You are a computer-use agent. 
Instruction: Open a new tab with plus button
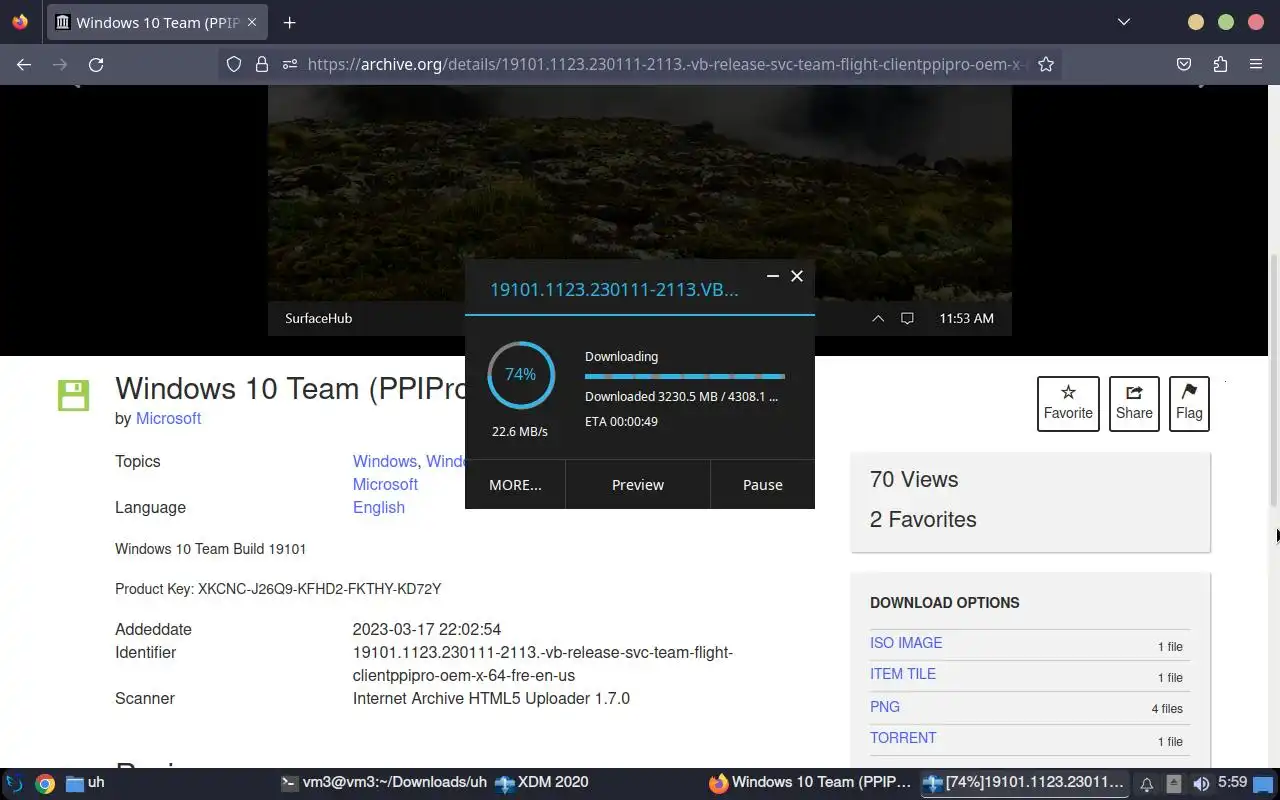click(x=289, y=22)
